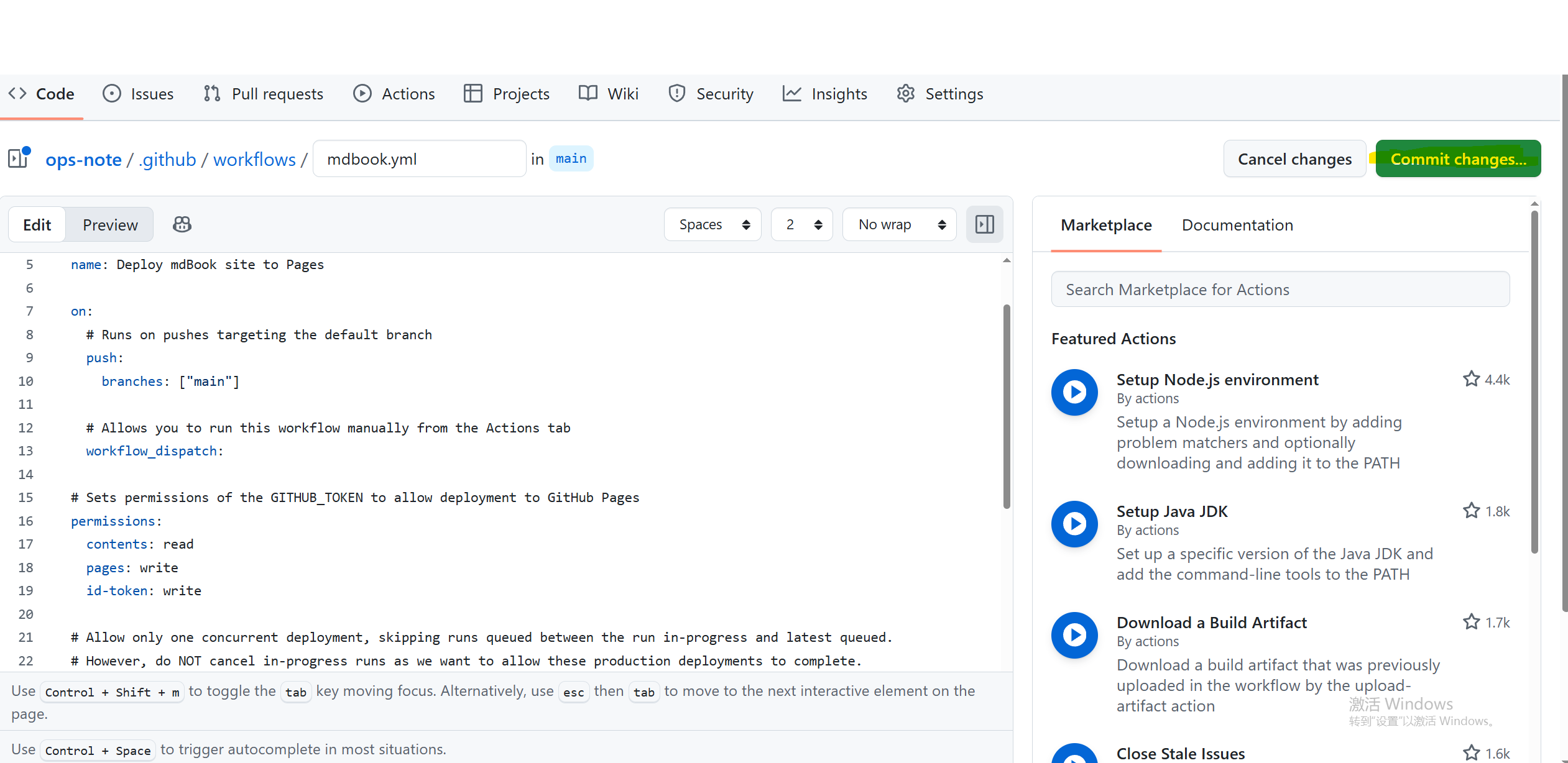Open the Code tab
Screen dimensions: 1568x763
41,94
